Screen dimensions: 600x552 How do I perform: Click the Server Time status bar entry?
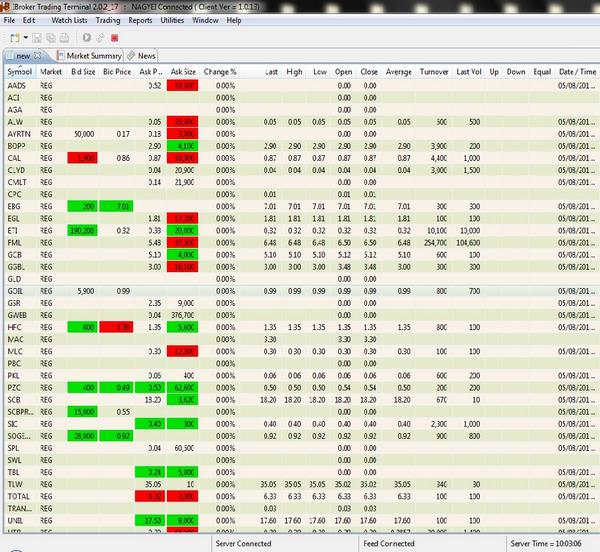coord(546,543)
